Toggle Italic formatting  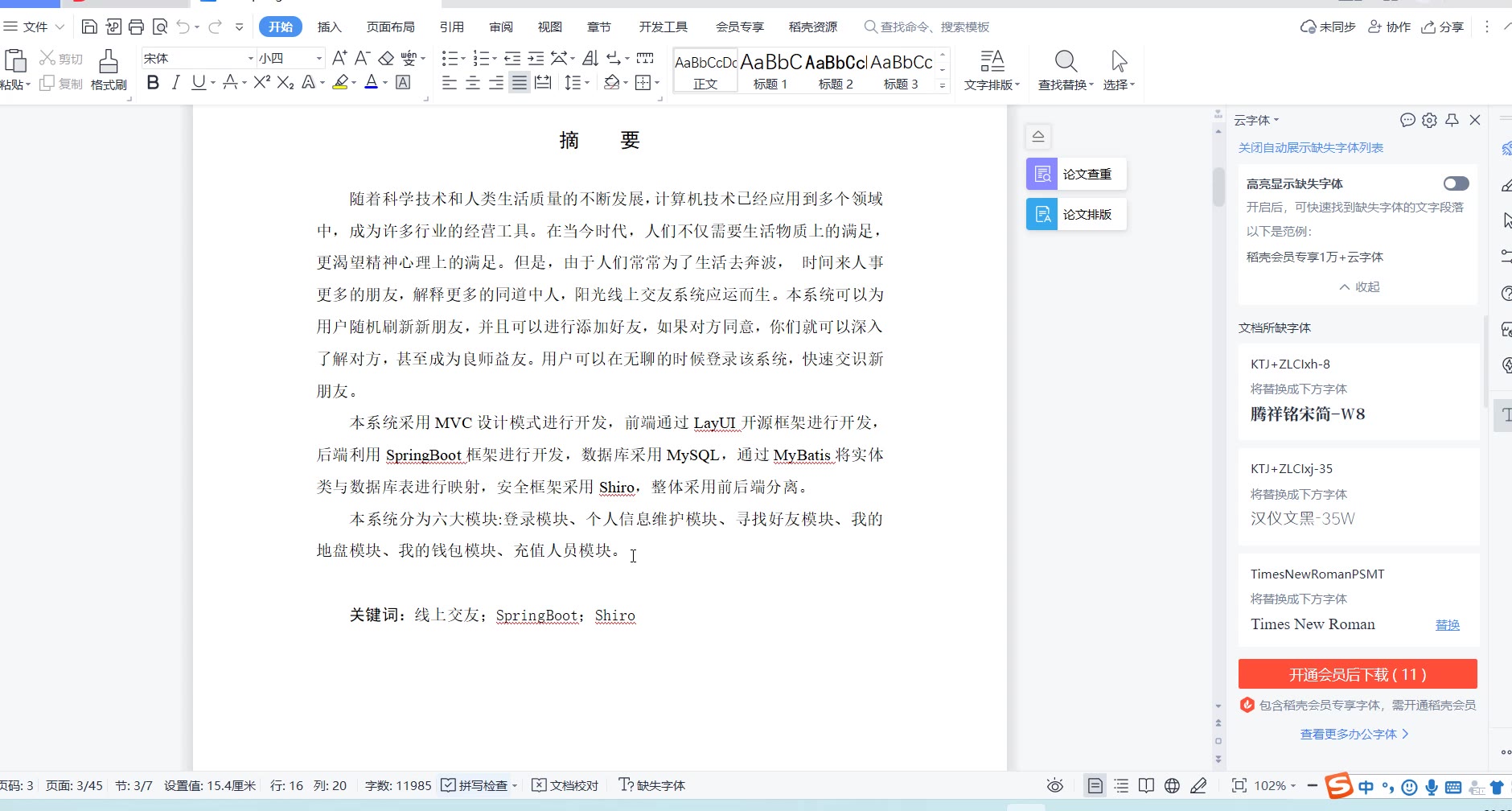point(175,82)
